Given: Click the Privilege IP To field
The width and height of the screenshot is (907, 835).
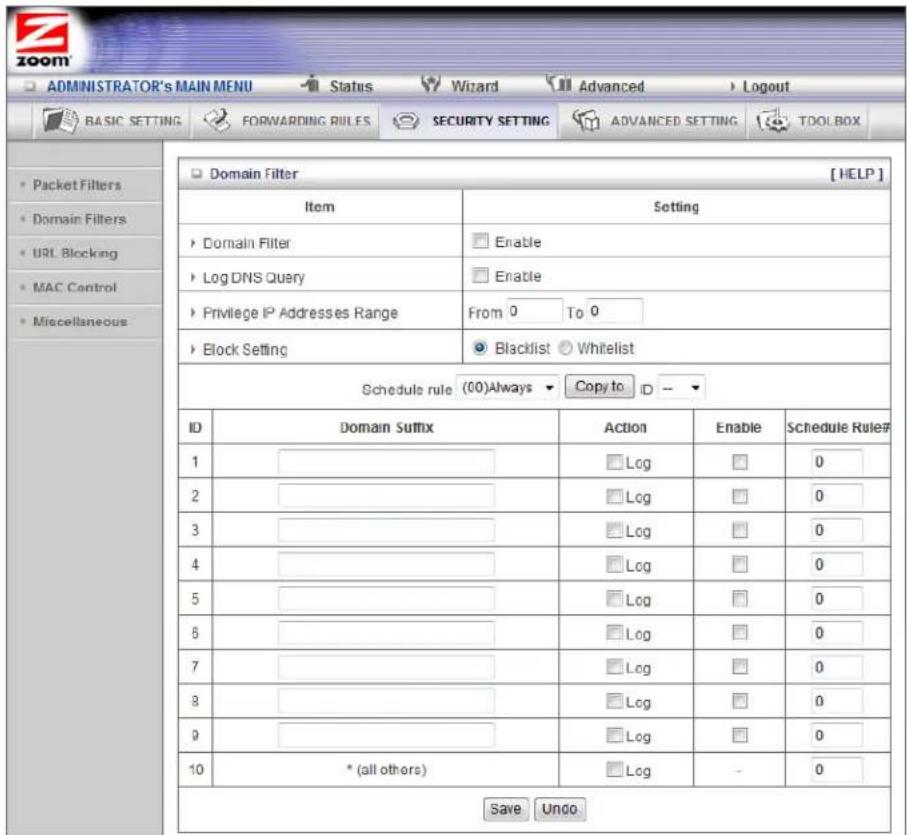Looking at the screenshot, I should tap(615, 311).
